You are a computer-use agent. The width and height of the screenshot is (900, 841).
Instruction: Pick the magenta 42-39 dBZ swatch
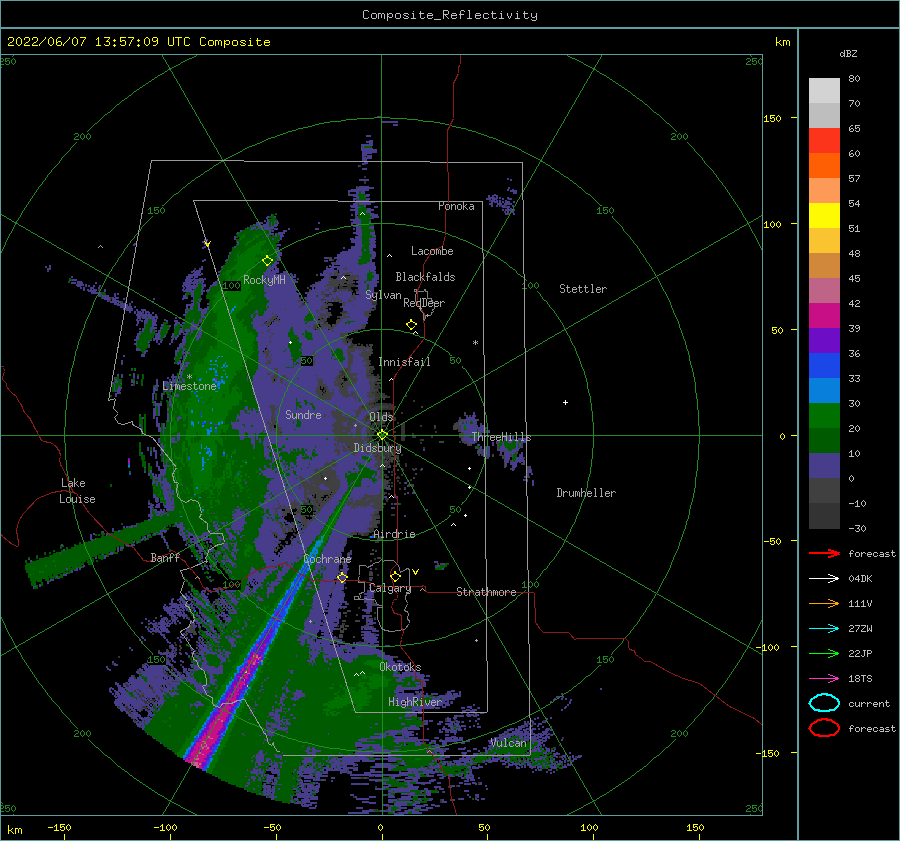pos(824,316)
